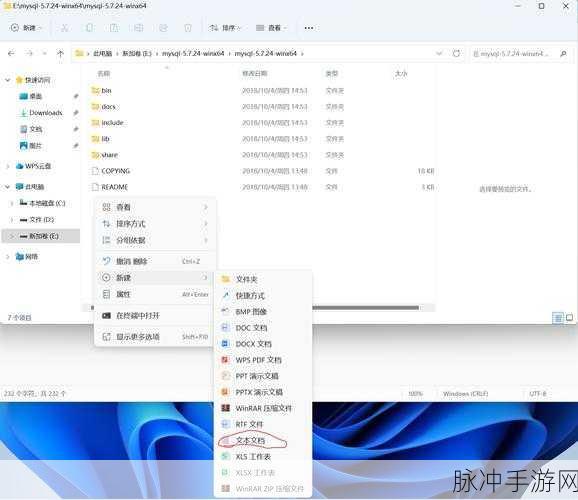The image size is (578, 500).
Task: Select the lib folder icon
Action: point(95,139)
